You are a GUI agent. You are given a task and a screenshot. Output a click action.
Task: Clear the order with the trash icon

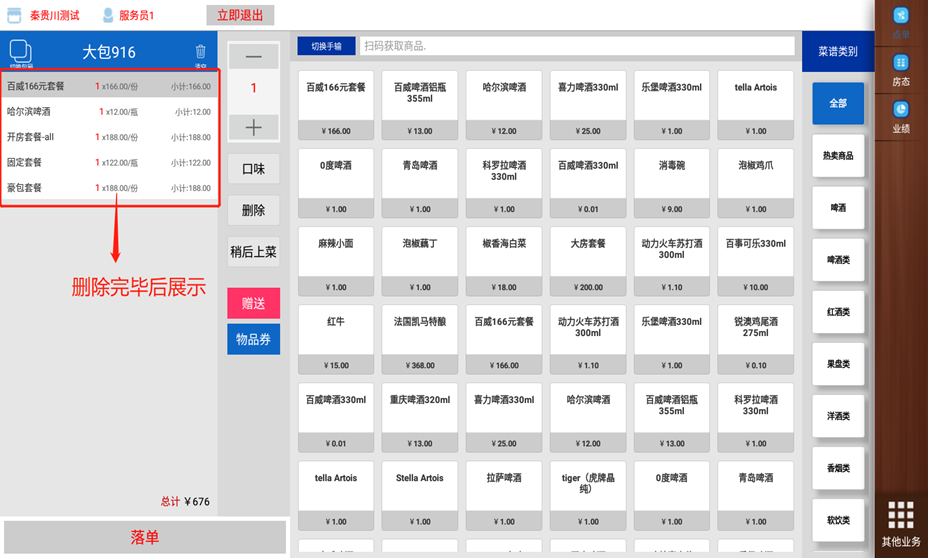pyautogui.click(x=201, y=52)
